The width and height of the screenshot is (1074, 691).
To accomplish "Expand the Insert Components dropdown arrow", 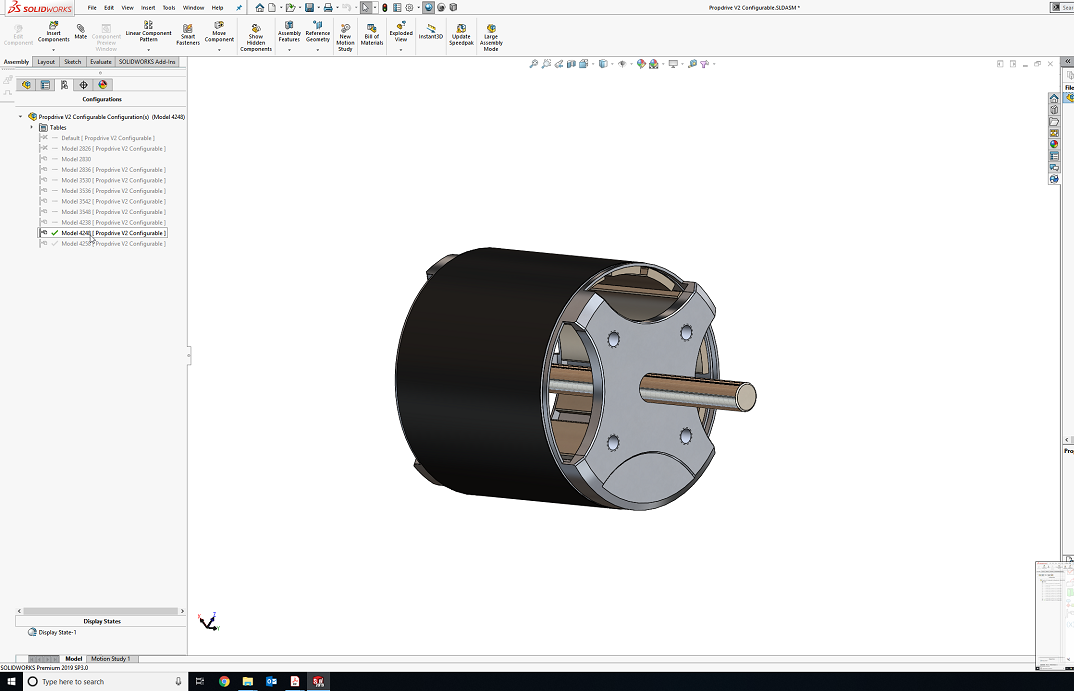I will click(x=53, y=49).
